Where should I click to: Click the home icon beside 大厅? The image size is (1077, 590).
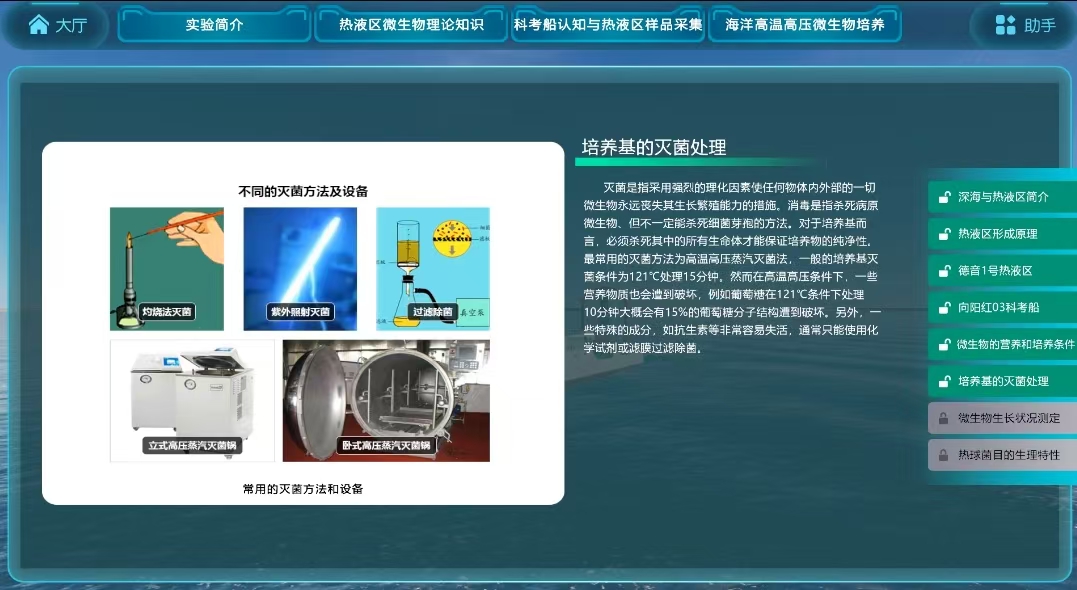point(38,25)
